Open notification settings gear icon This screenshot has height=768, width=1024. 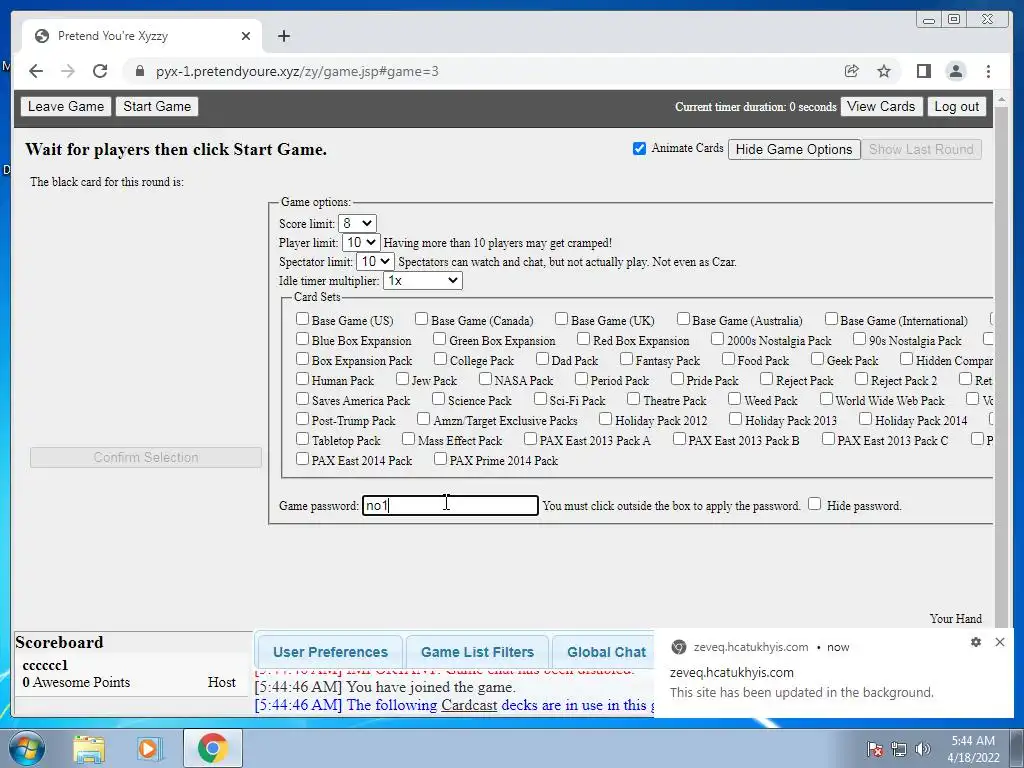point(976,642)
